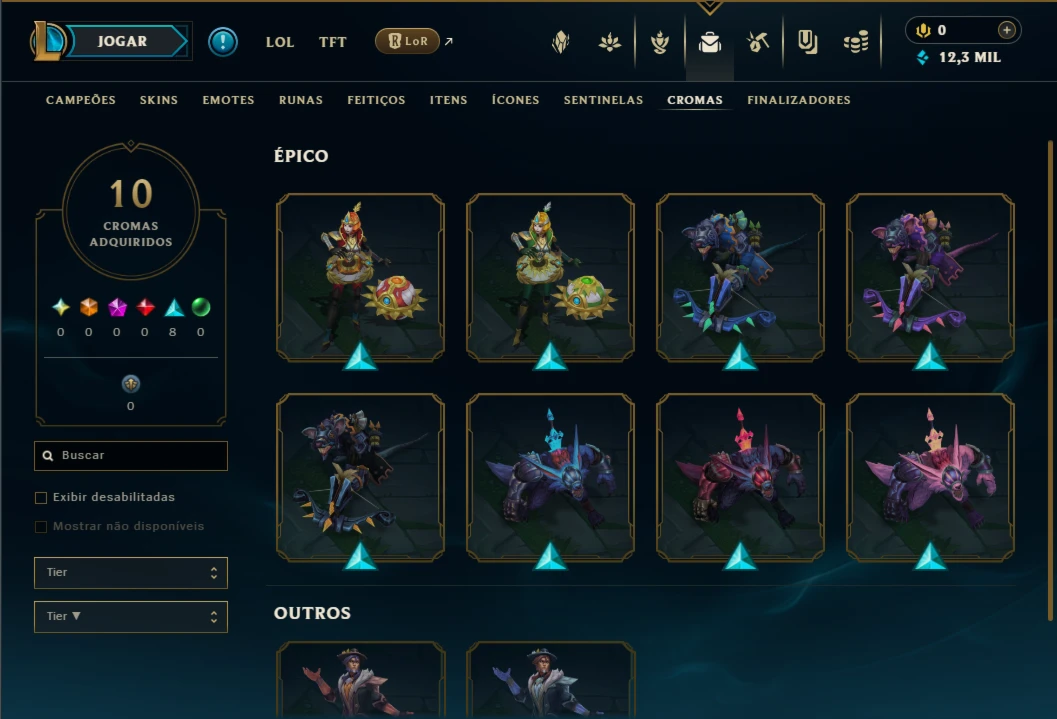Open the profile banner icon
1057x719 pixels.
[x=808, y=42]
